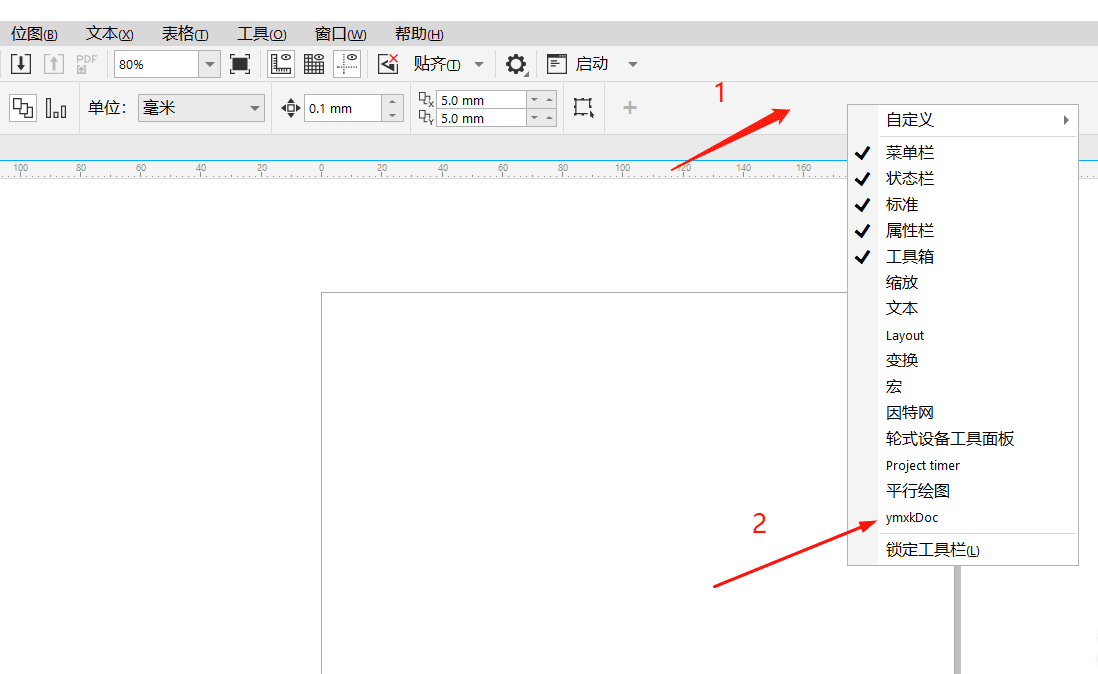
Task: Click the upper 5.0 mm duplicate distance field
Action: (481, 100)
